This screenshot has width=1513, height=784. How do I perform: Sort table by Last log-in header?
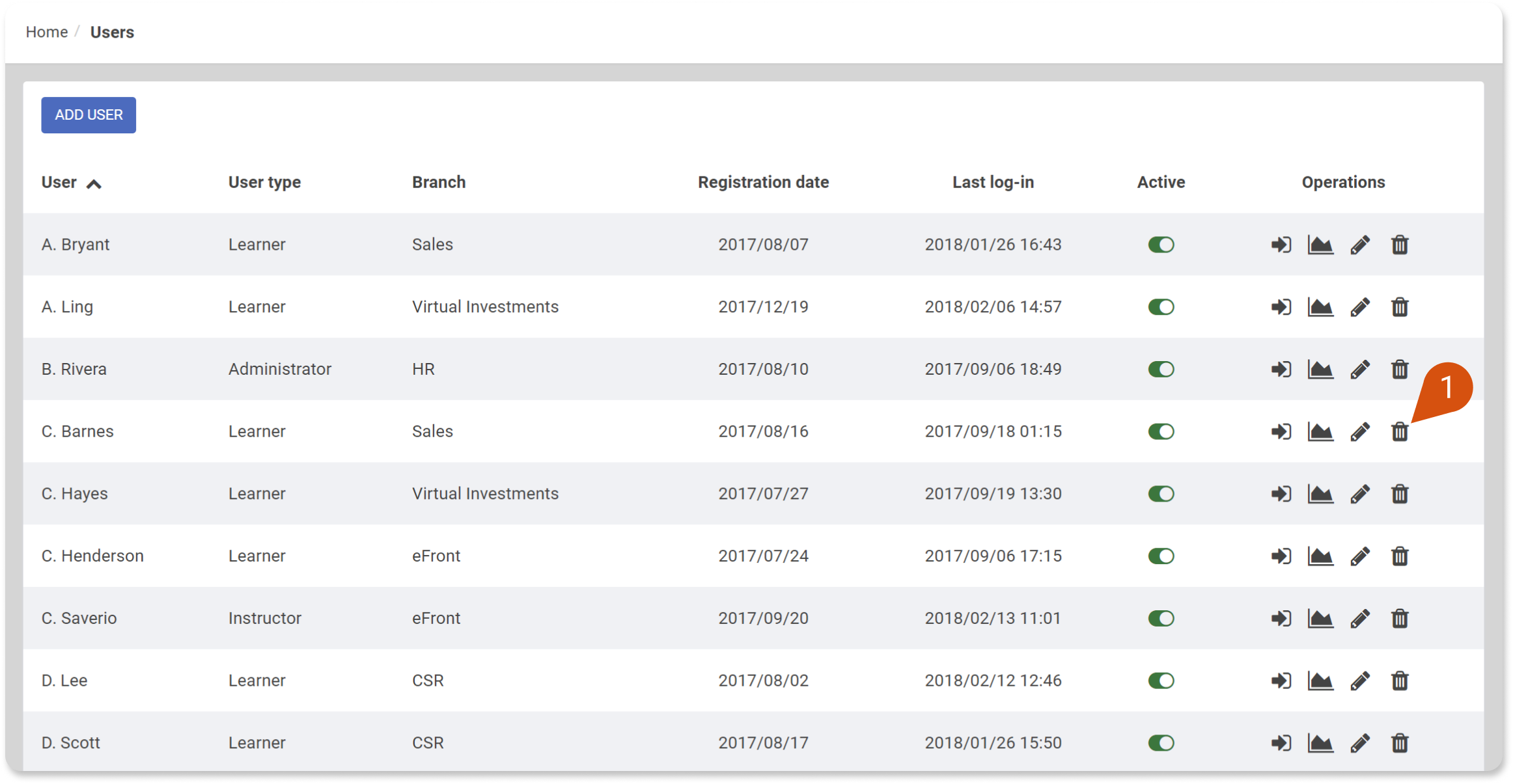click(993, 182)
